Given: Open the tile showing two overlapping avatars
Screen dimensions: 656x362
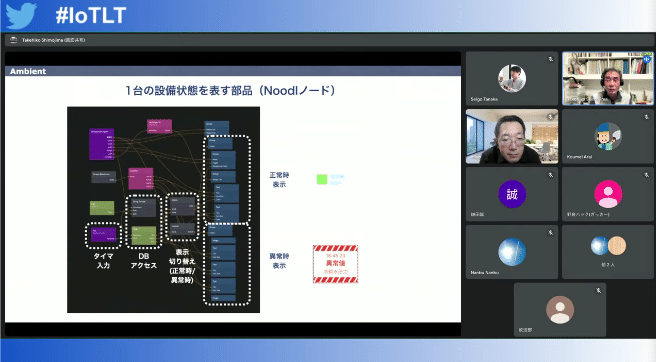Looking at the screenshot, I should coord(607,252).
